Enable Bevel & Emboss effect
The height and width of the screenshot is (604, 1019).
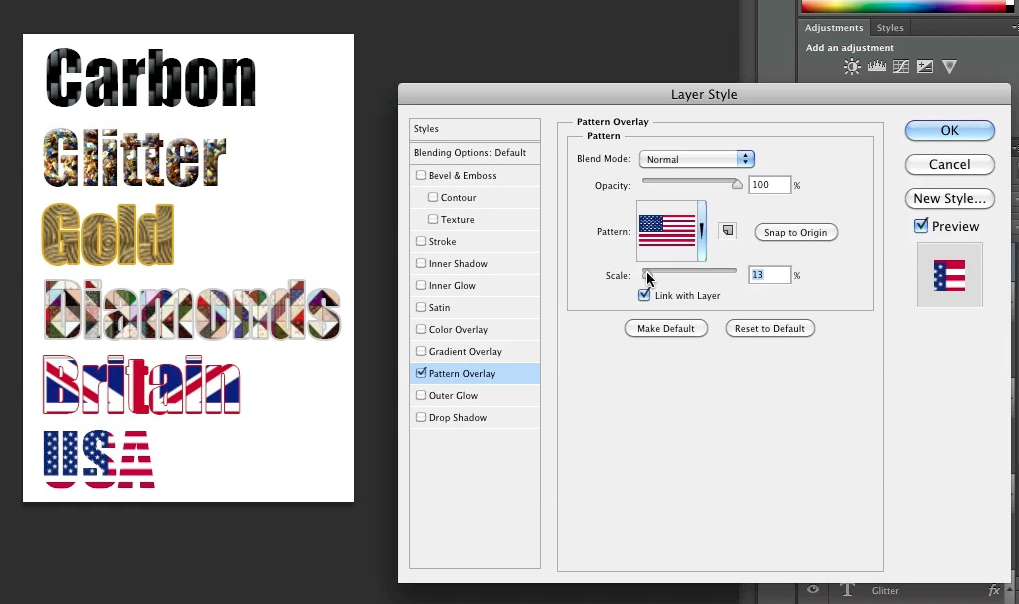(x=421, y=175)
